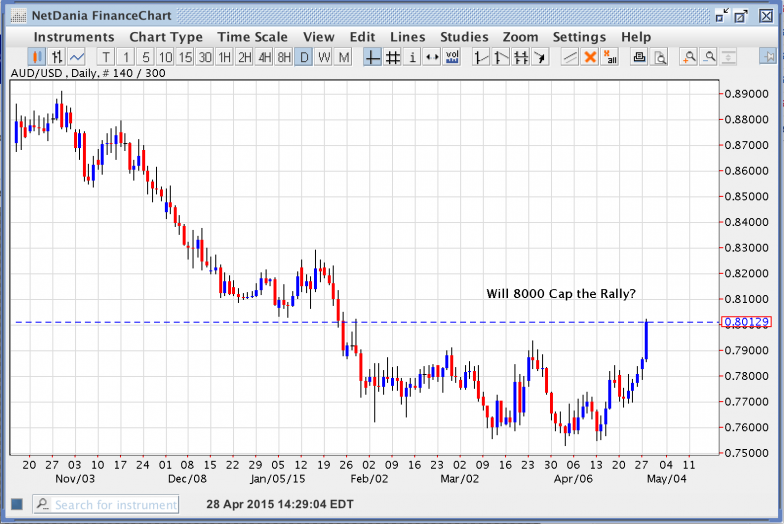Open the Chart Type menu
The width and height of the screenshot is (784, 524).
pos(166,37)
